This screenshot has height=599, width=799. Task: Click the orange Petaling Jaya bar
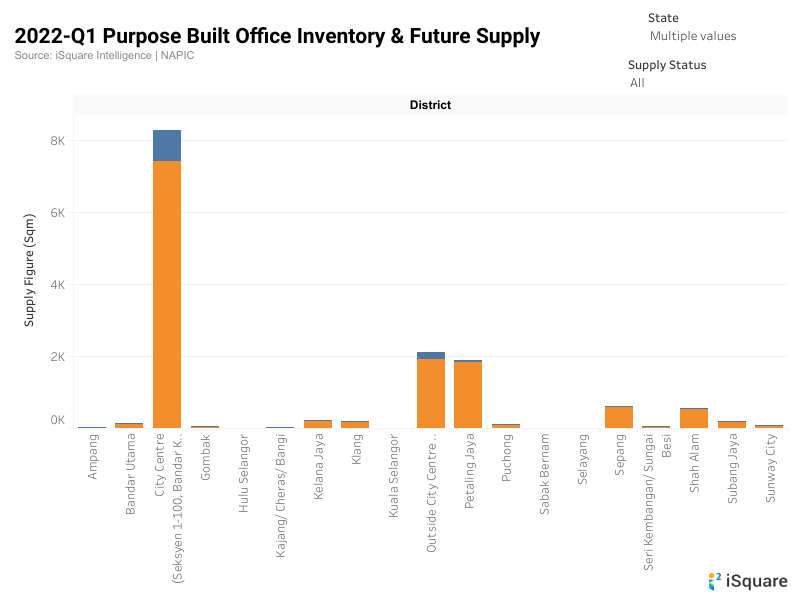(468, 395)
